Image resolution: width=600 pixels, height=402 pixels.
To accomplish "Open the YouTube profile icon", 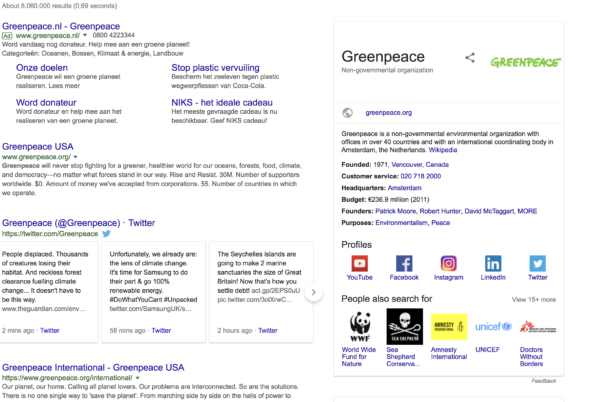I will [x=359, y=264].
